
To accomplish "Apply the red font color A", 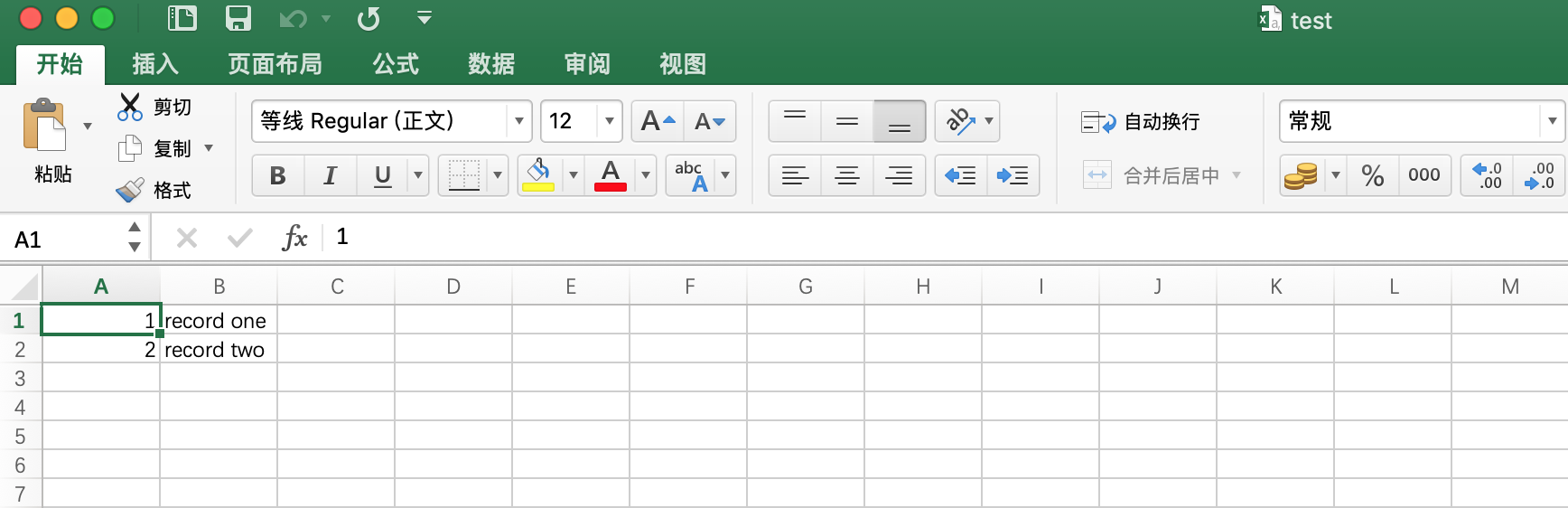I will tap(611, 175).
